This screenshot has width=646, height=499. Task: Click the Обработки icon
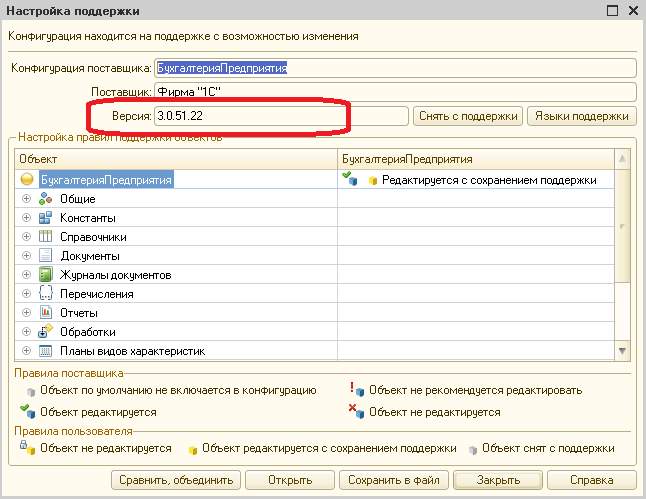(45, 331)
